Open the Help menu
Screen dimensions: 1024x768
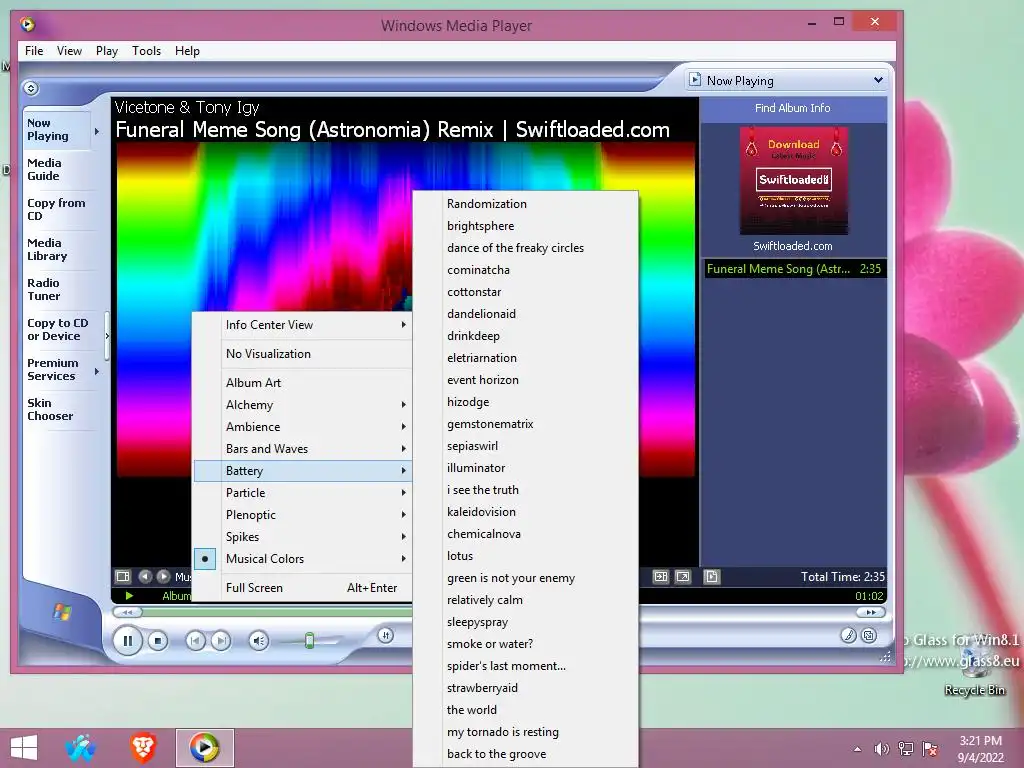coord(187,51)
